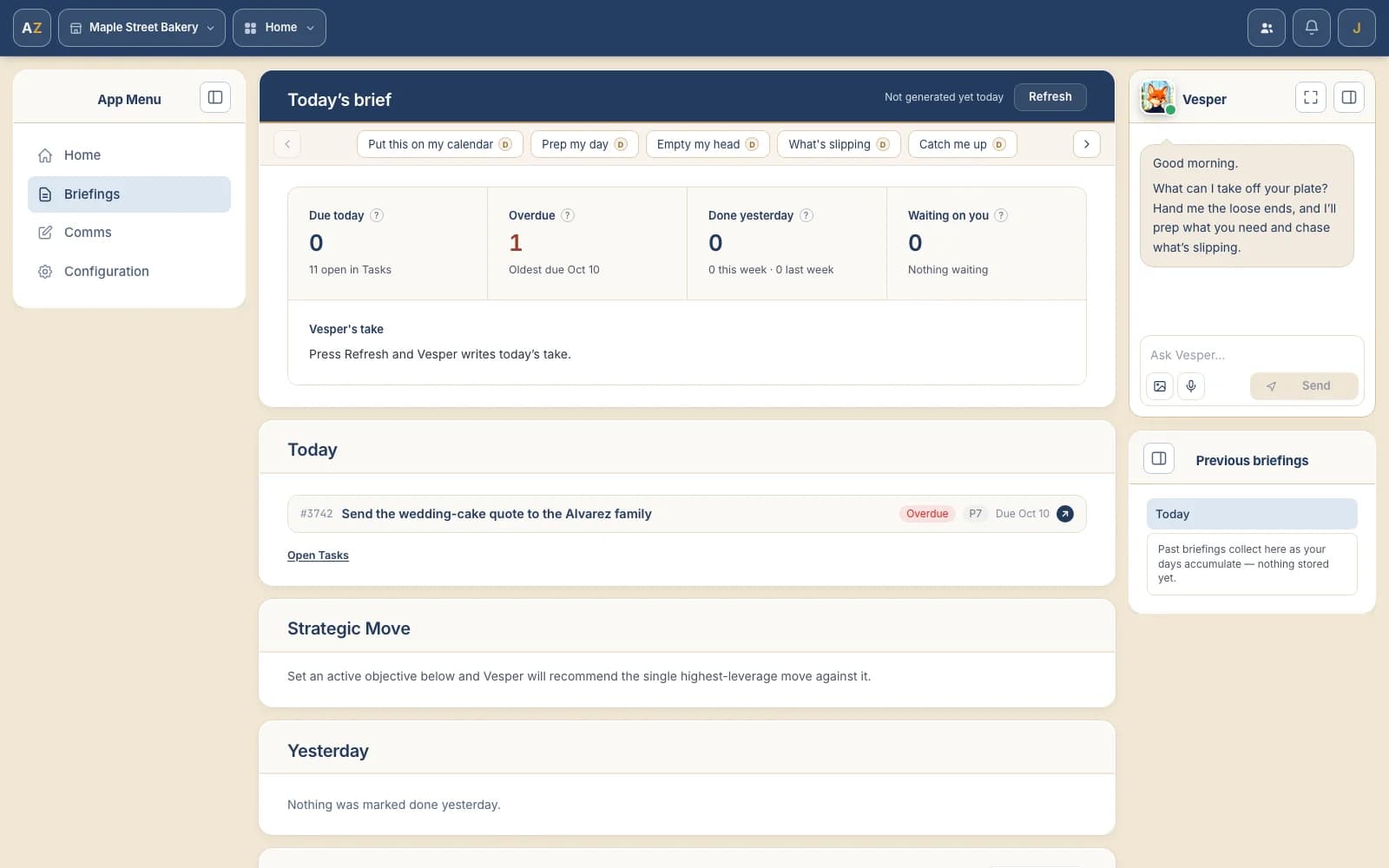This screenshot has width=1389, height=868.
Task: Click the P7 priority tag
Action: pyautogui.click(x=976, y=514)
